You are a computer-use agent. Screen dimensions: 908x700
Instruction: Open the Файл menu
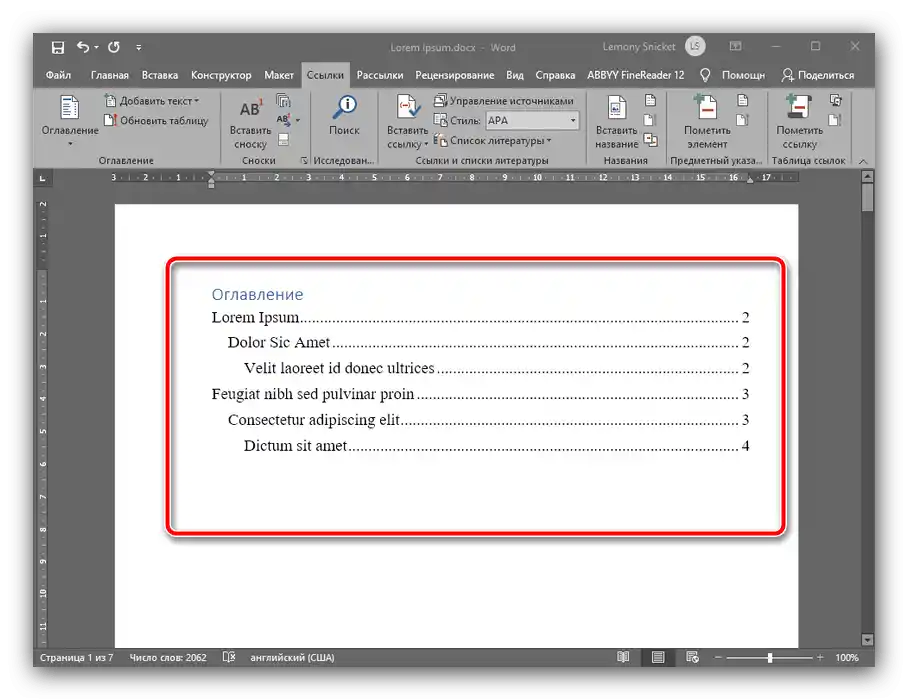(57, 74)
